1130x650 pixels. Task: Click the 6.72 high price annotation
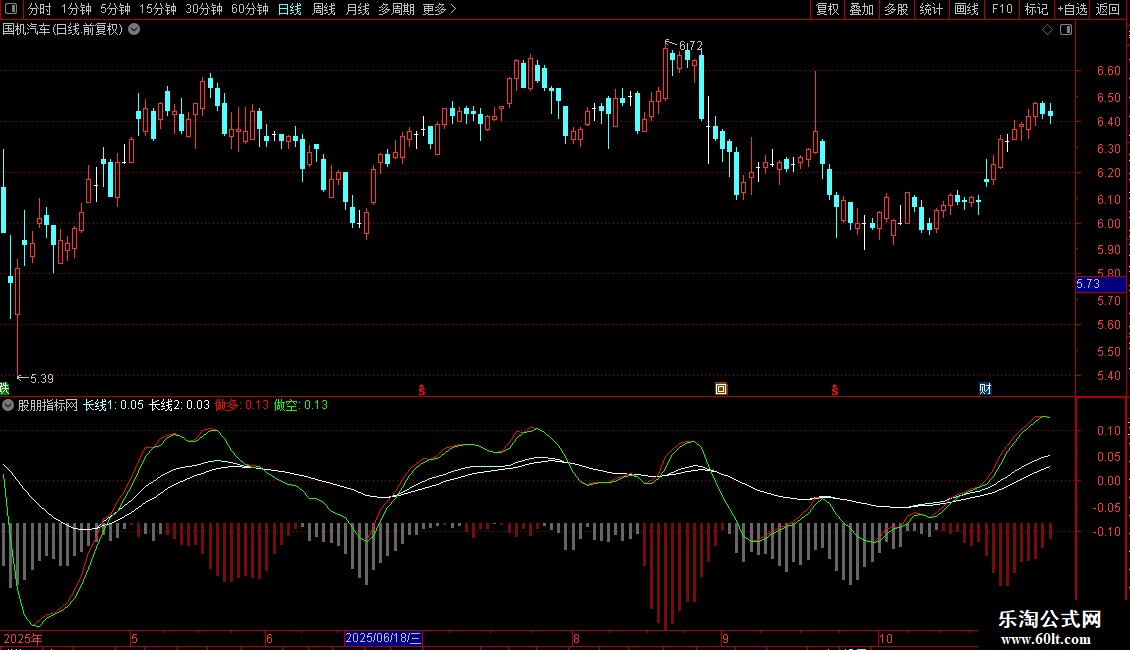pyautogui.click(x=690, y=45)
